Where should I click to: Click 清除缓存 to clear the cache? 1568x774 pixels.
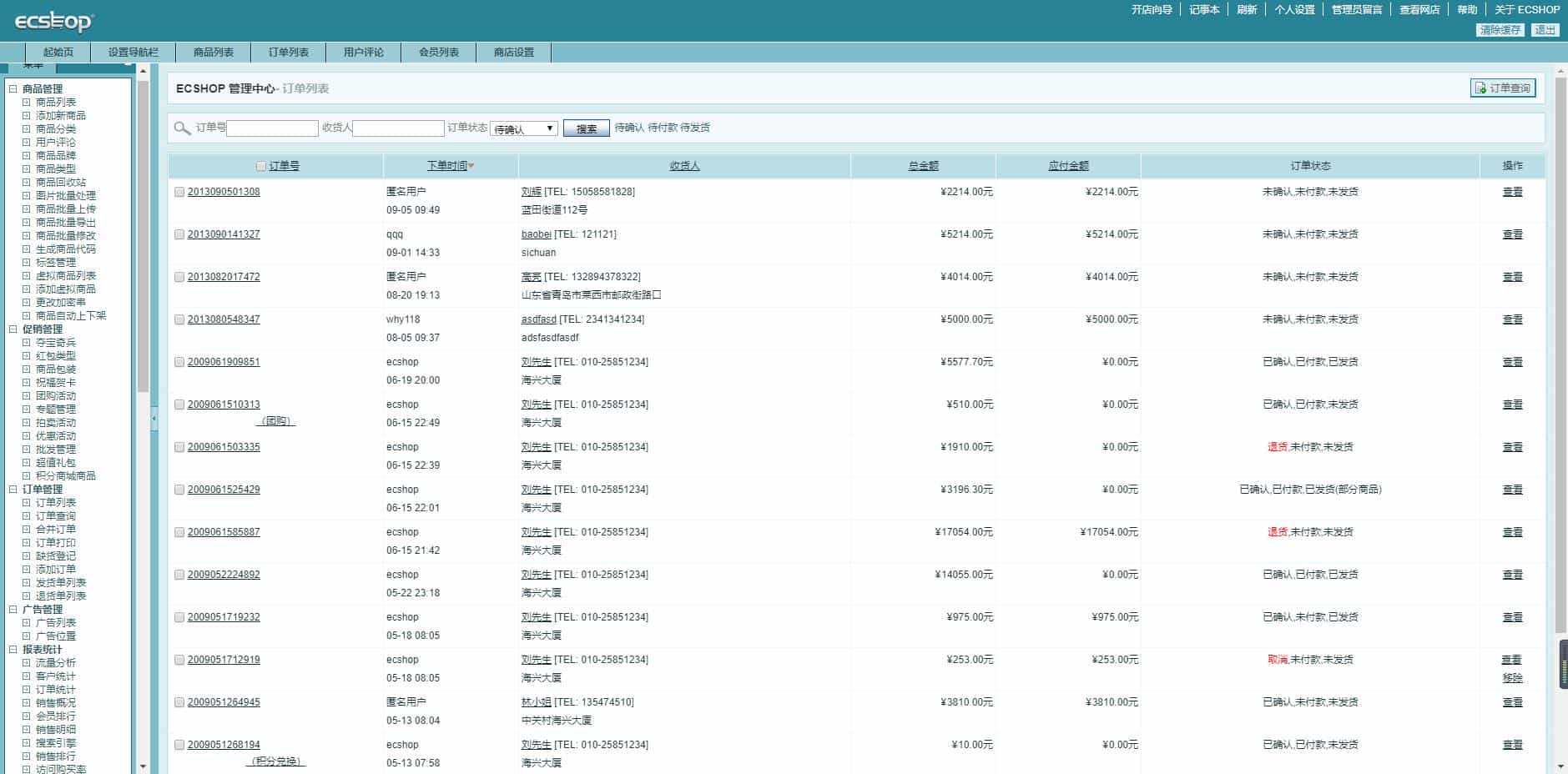[x=1501, y=28]
